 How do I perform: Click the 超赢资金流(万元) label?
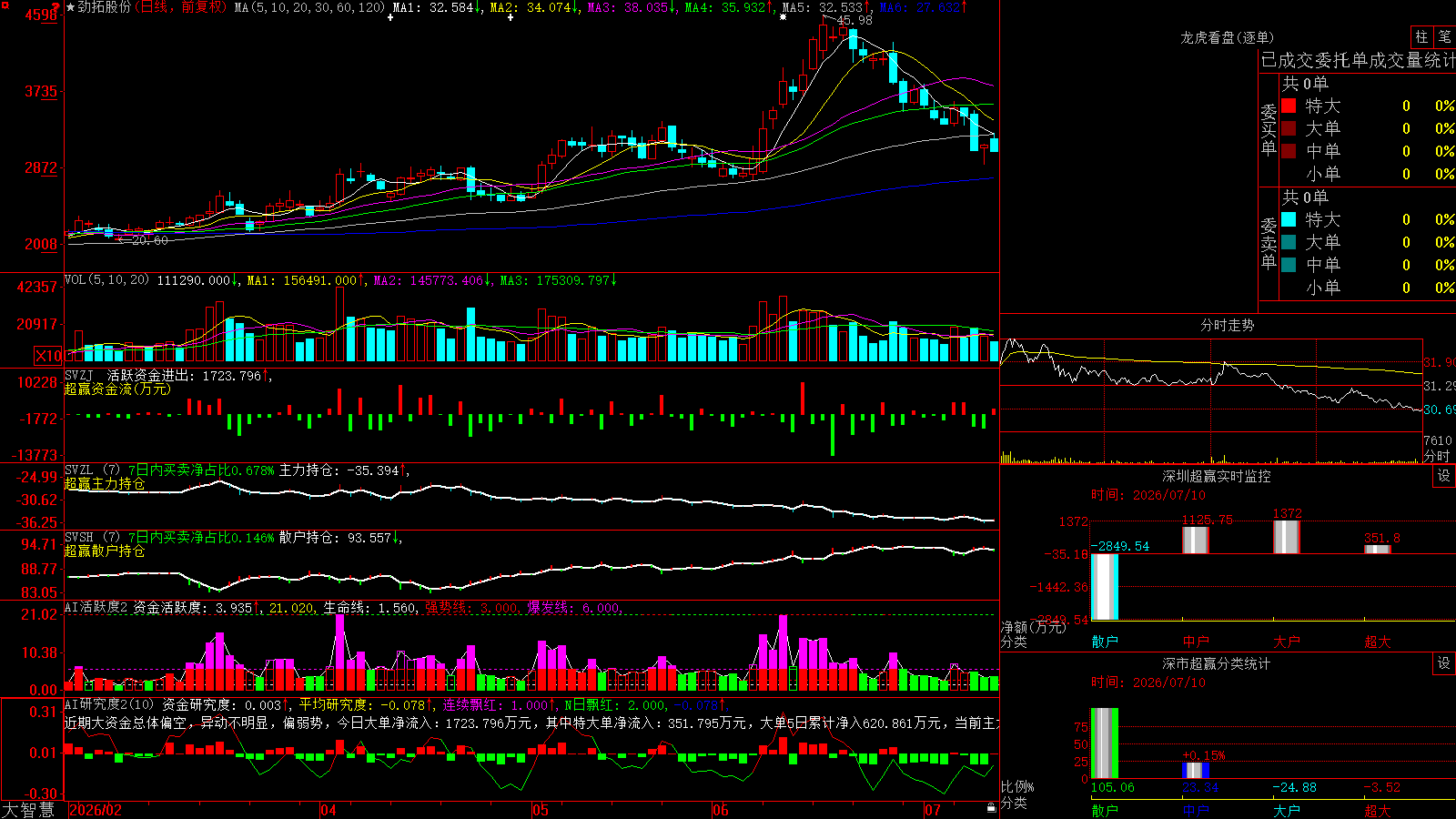point(117,389)
